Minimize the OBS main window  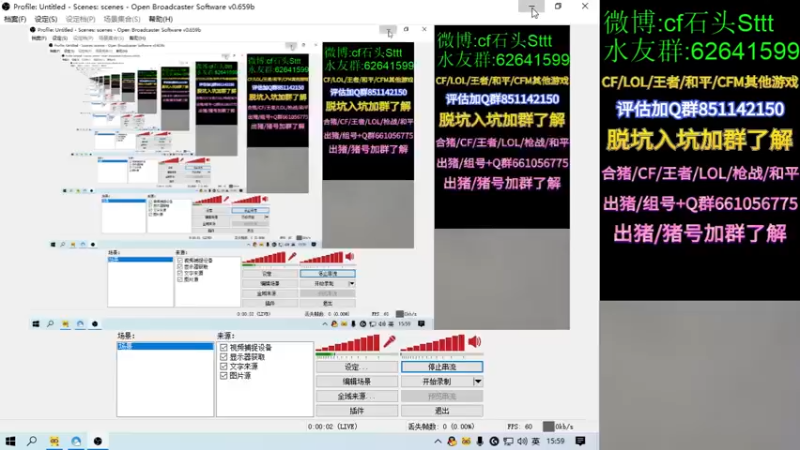pyautogui.click(x=532, y=7)
